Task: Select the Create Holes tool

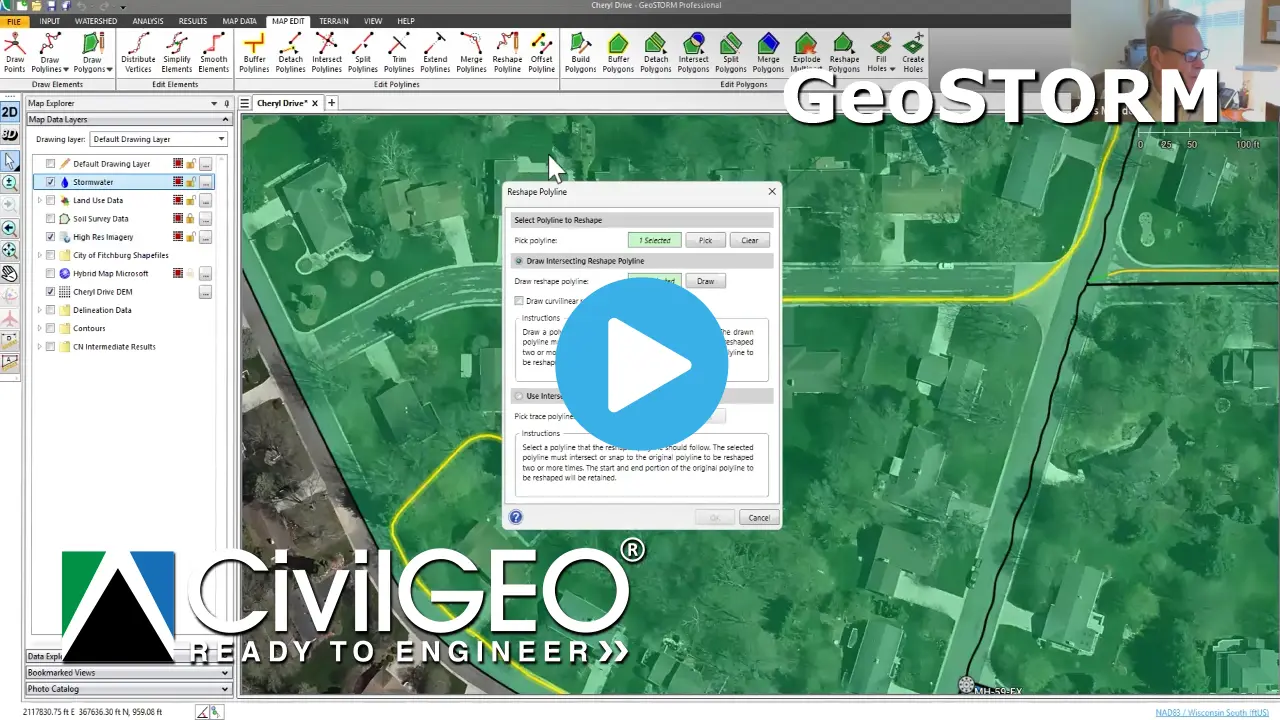Action: (x=913, y=52)
